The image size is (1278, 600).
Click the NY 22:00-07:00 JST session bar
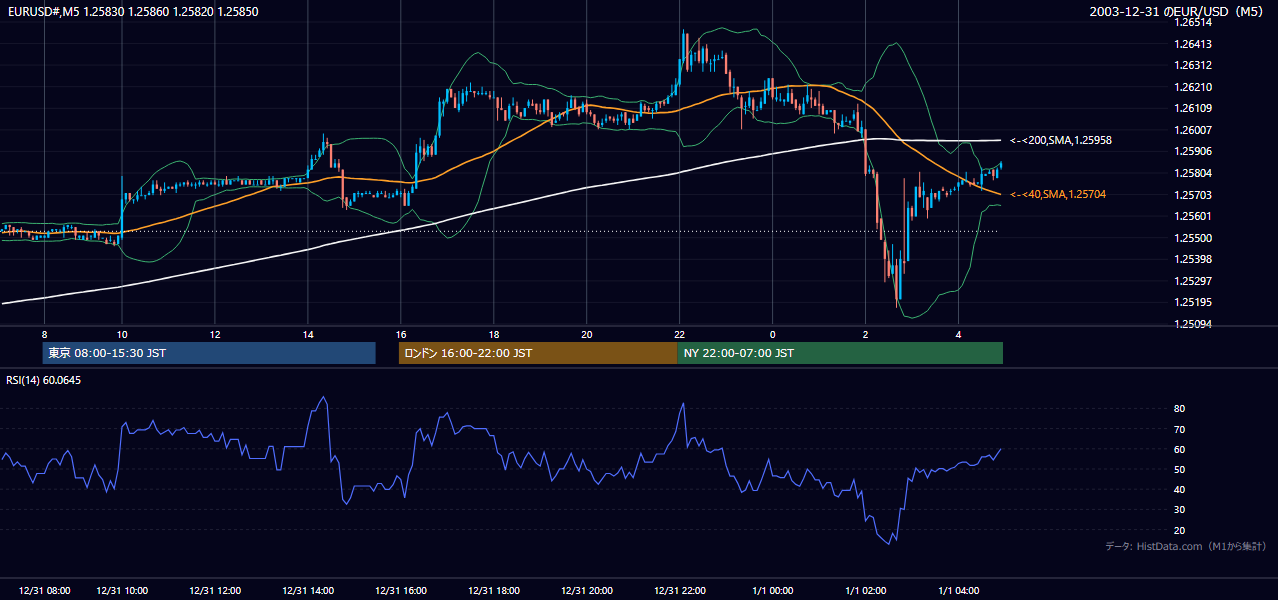coord(840,353)
